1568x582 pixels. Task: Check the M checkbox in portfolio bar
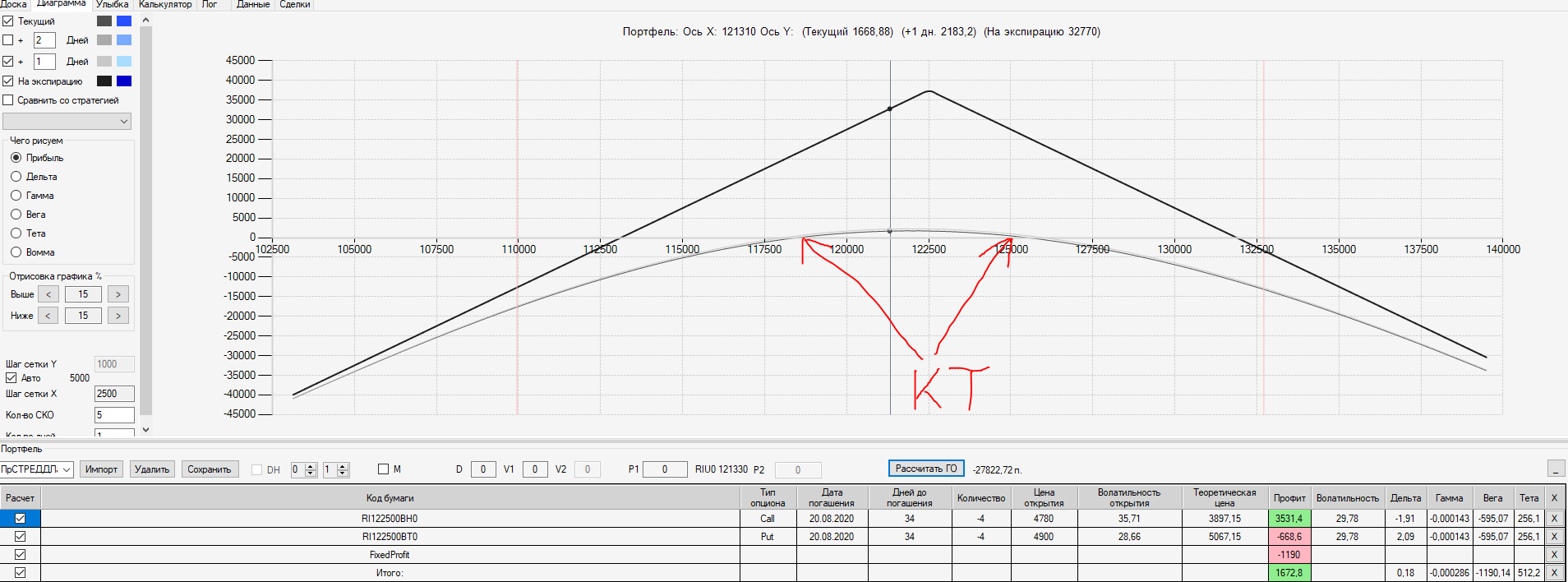[383, 469]
